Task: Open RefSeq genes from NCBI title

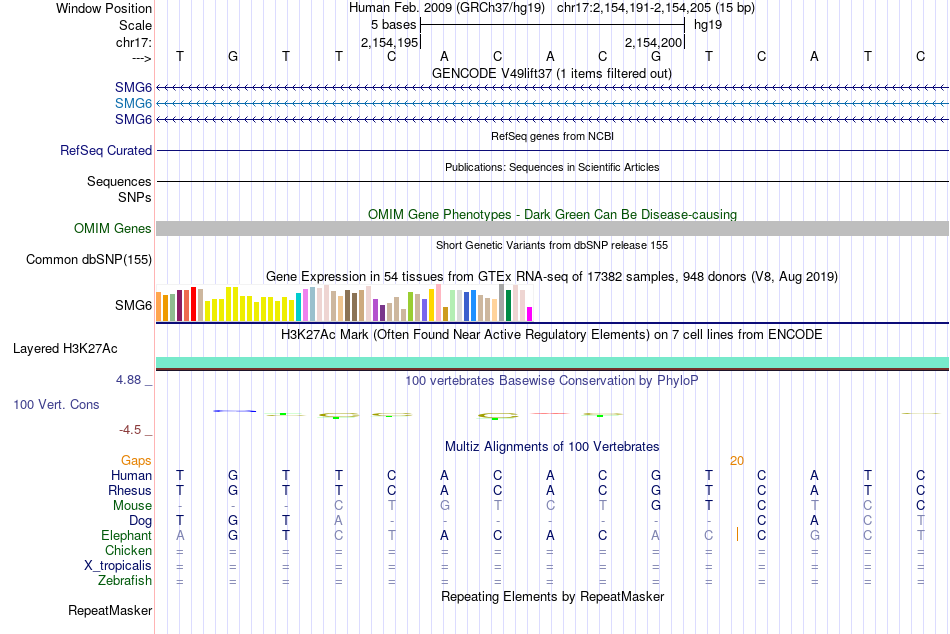Action: (x=552, y=136)
